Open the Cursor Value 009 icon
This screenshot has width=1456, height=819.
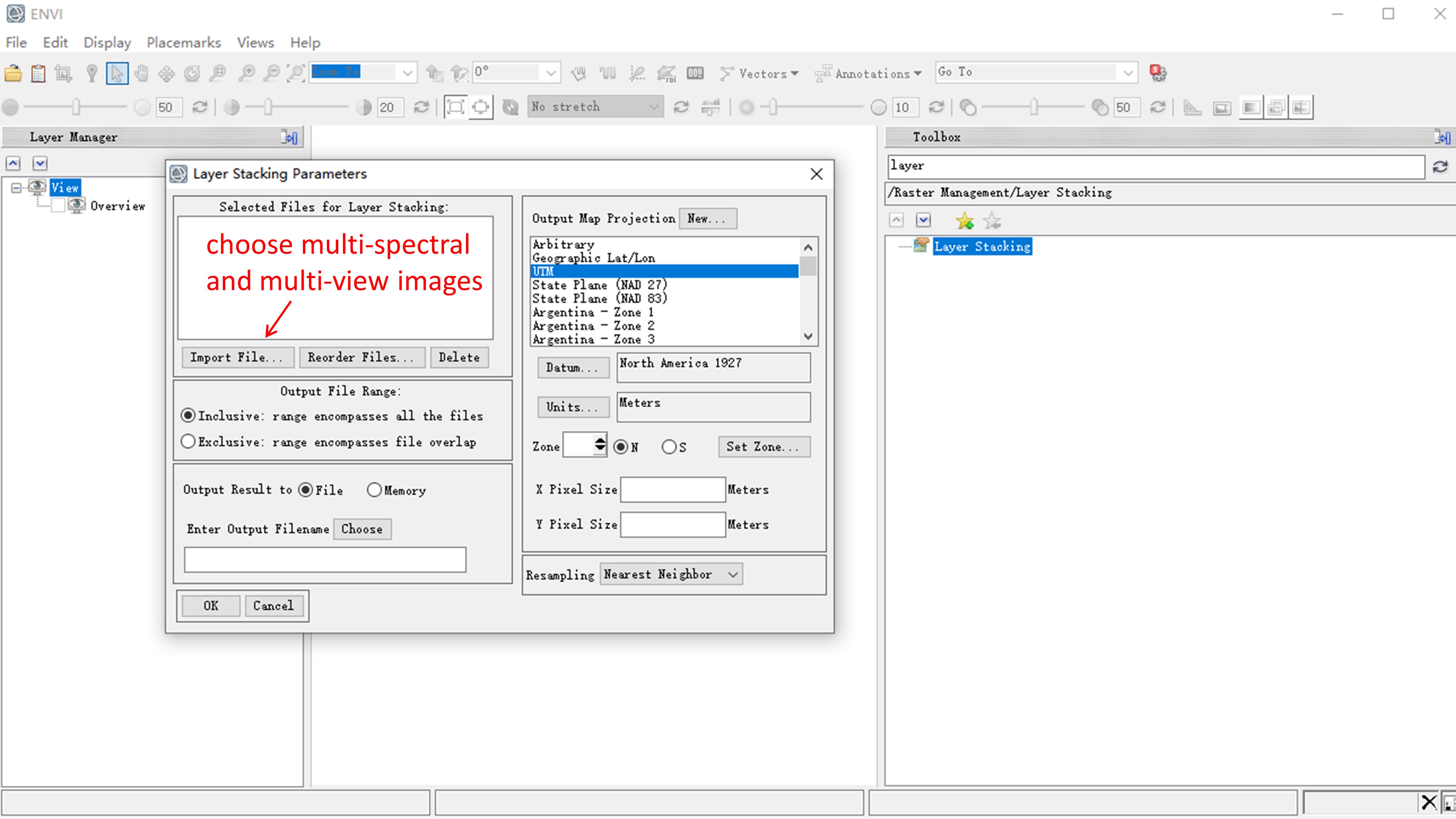[695, 74]
